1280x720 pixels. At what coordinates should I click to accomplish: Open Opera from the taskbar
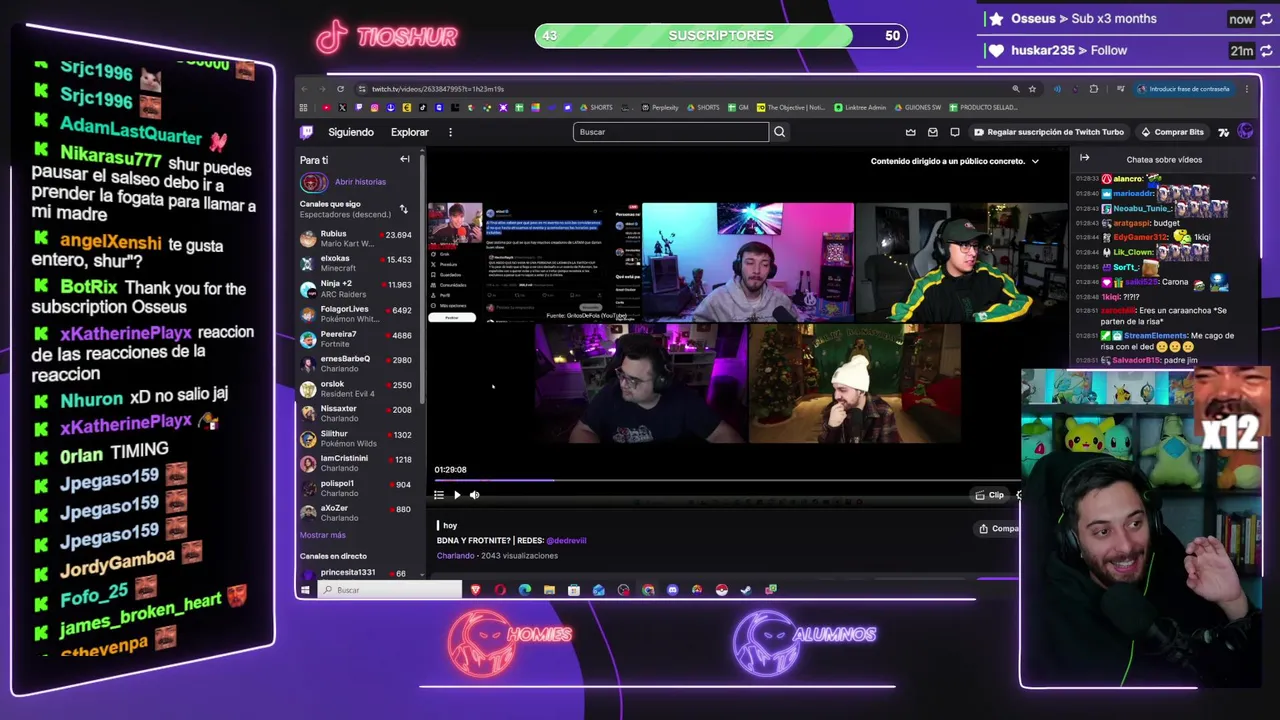click(x=500, y=590)
